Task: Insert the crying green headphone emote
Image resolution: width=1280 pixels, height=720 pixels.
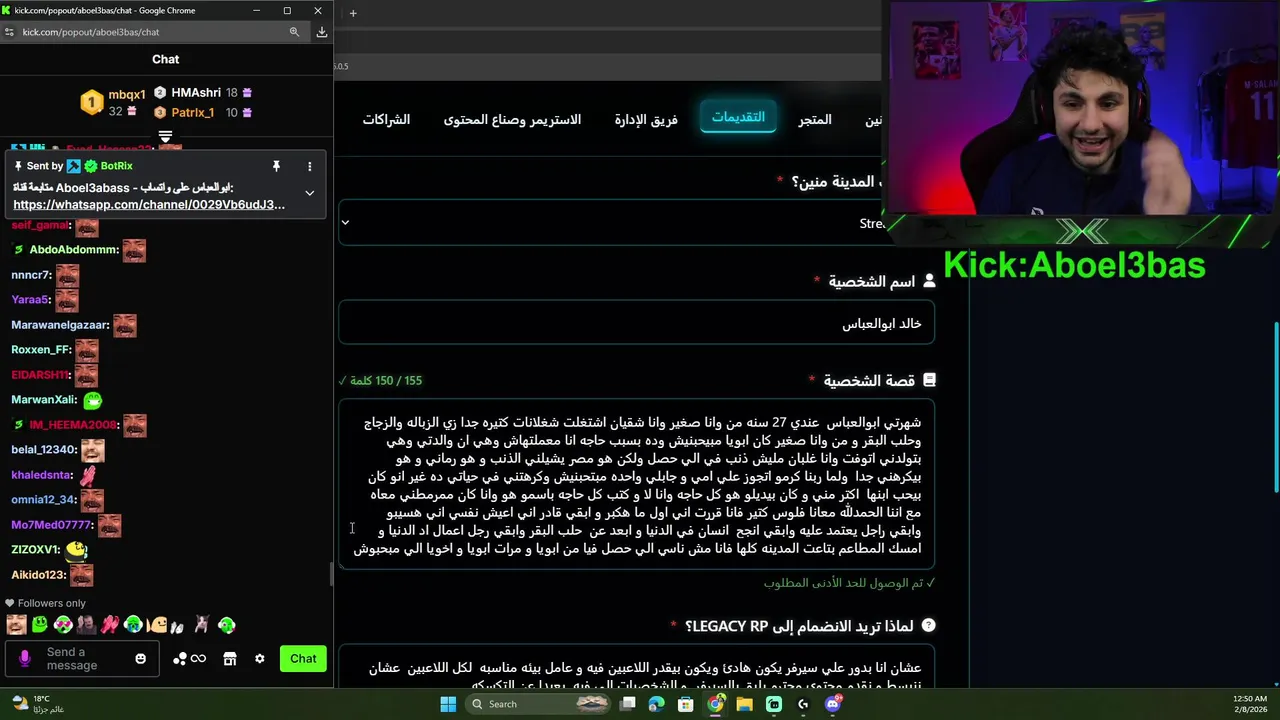Action: point(133,626)
